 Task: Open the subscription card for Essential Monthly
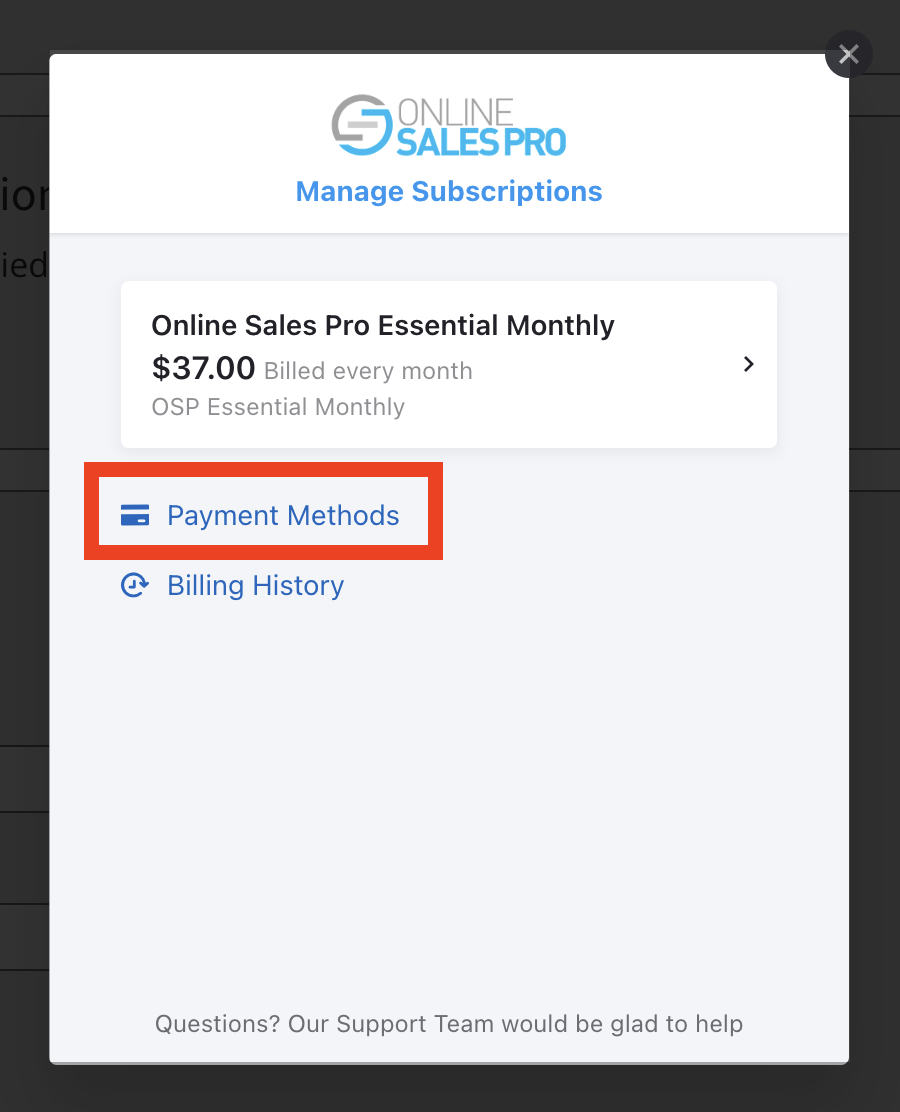click(449, 365)
